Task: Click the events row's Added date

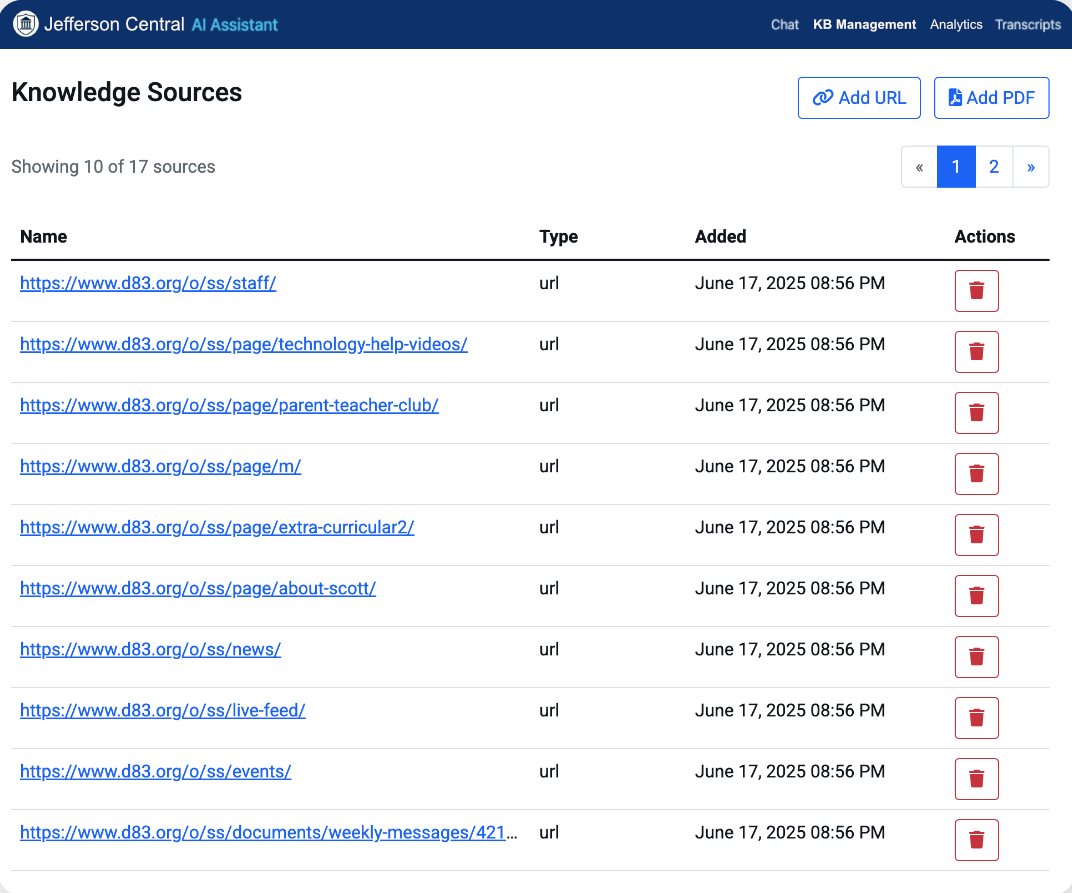Action: point(790,771)
